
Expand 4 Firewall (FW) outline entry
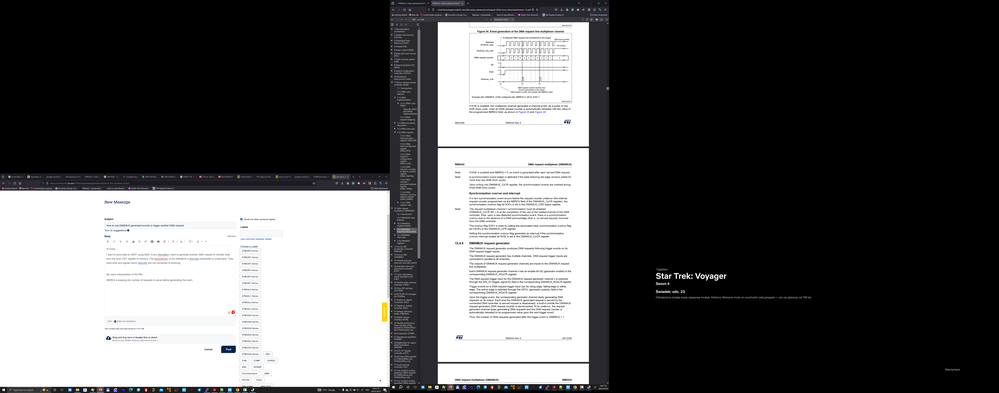coord(392,46)
